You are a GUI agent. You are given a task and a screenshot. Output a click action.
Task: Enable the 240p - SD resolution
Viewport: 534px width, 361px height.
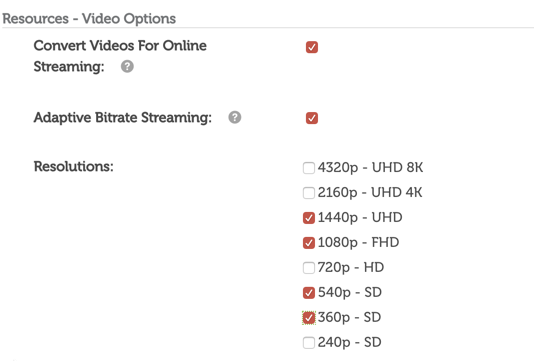click(x=309, y=343)
